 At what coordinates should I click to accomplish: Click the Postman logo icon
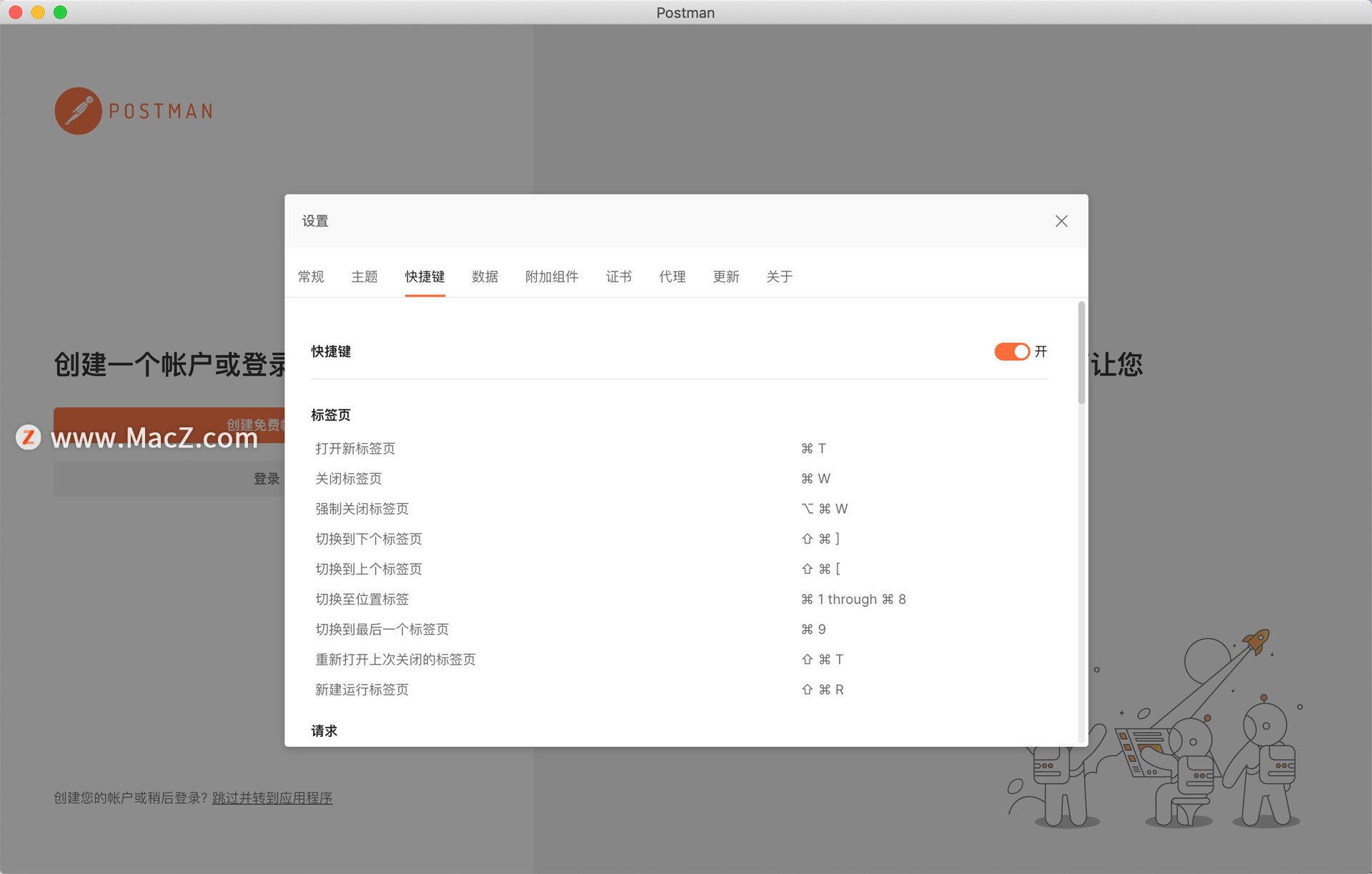point(79,111)
